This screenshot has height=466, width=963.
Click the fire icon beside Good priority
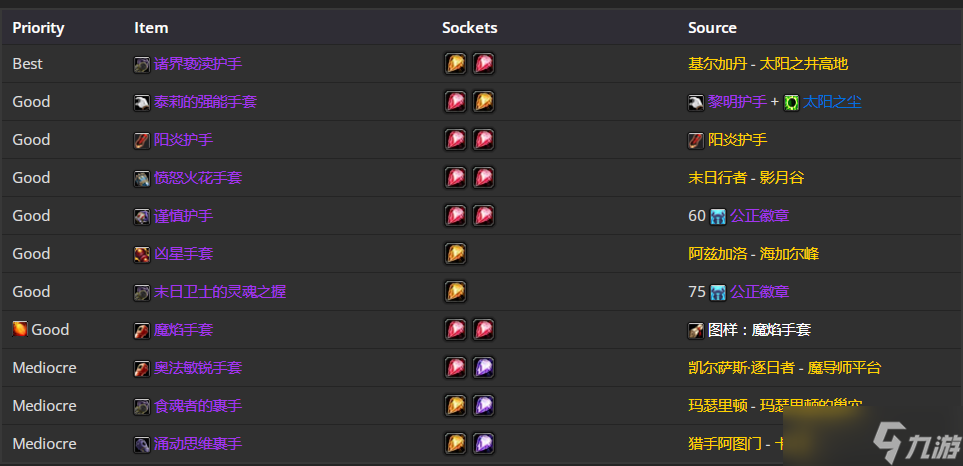click(x=20, y=329)
